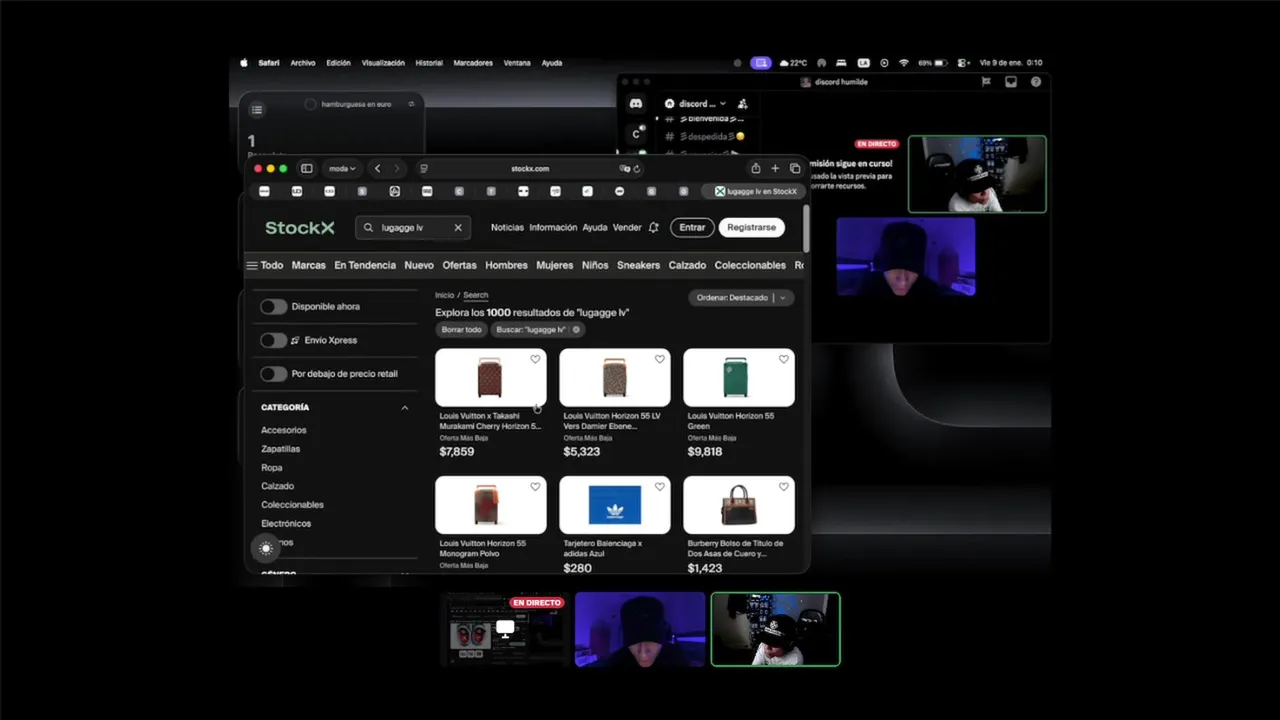Screen dimensions: 1280x720
Task: Select the "lugagge lv en StockX" tab
Action: click(755, 191)
